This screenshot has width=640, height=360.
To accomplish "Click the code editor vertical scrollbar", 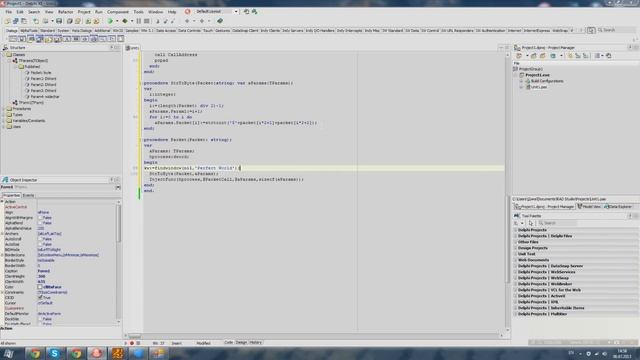I will point(508,192).
